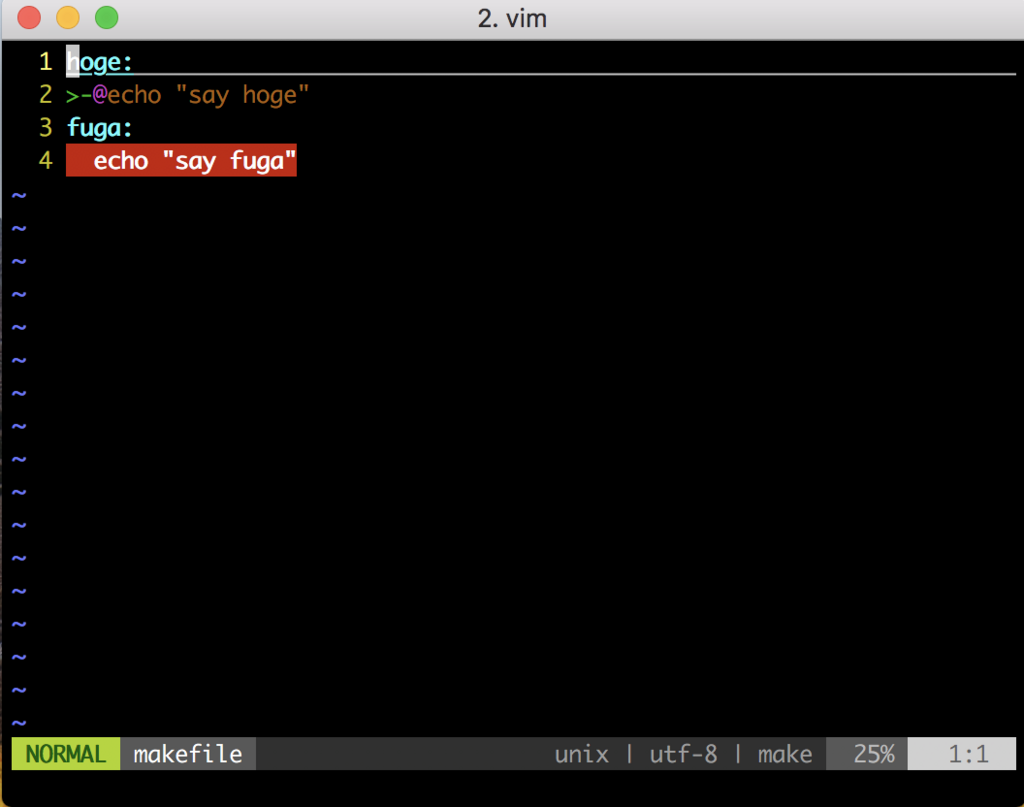The height and width of the screenshot is (807, 1024).
Task: Select the hoge: target label
Action: [99, 61]
